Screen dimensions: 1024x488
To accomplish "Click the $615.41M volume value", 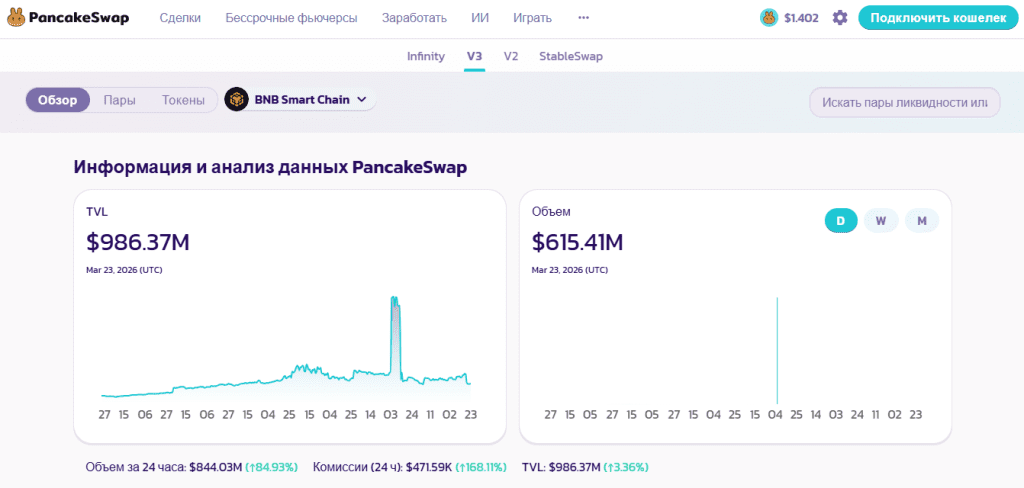I will click(577, 242).
